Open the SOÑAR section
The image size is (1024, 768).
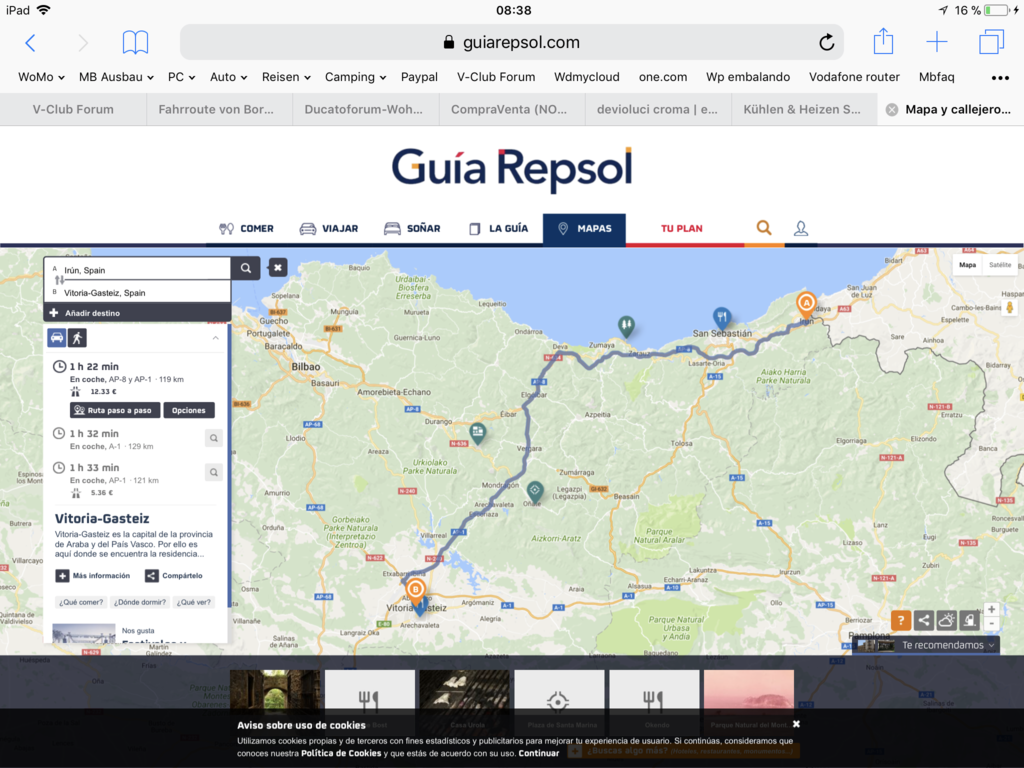pyautogui.click(x=412, y=229)
